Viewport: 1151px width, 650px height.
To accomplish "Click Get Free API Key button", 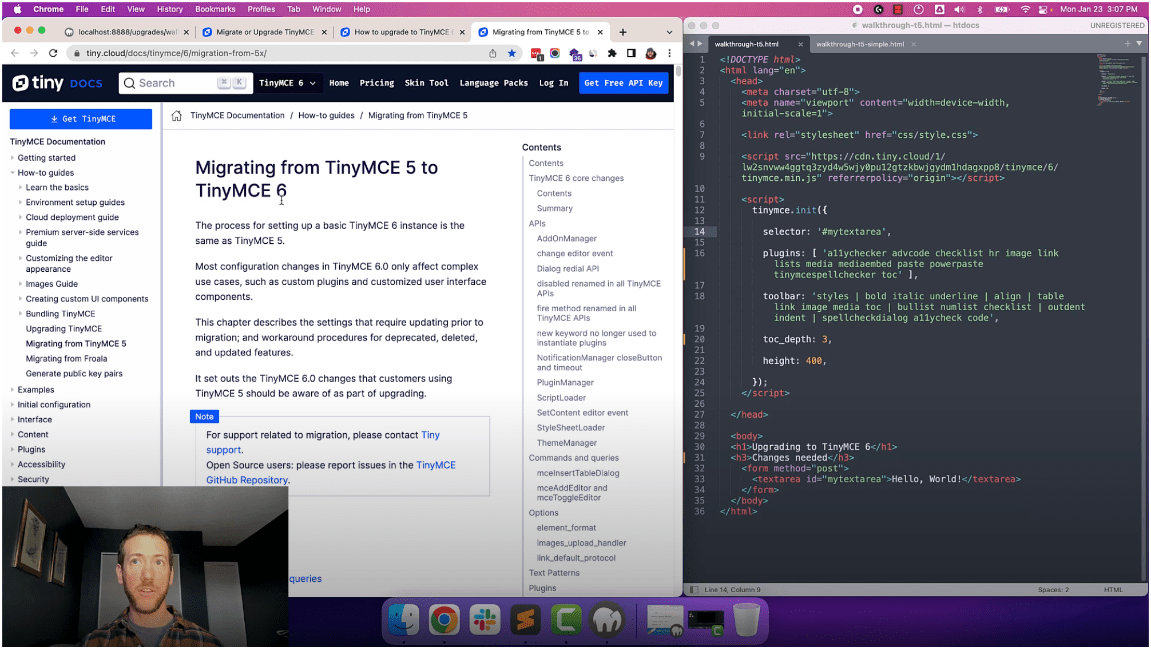I will pyautogui.click(x=623, y=83).
